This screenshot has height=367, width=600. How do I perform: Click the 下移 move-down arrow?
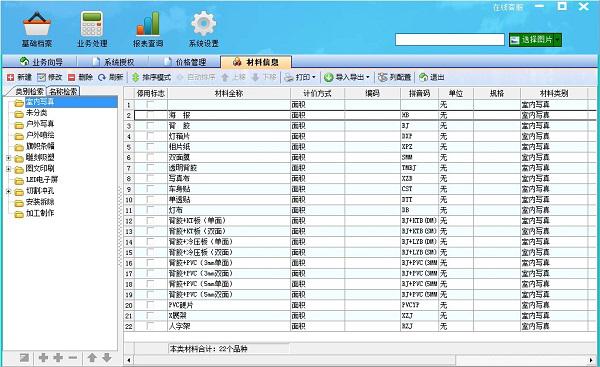coord(255,77)
